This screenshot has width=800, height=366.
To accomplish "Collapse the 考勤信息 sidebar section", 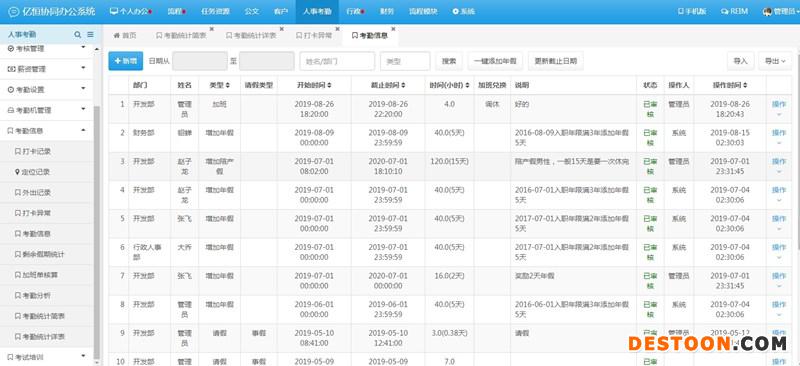I will (47, 131).
